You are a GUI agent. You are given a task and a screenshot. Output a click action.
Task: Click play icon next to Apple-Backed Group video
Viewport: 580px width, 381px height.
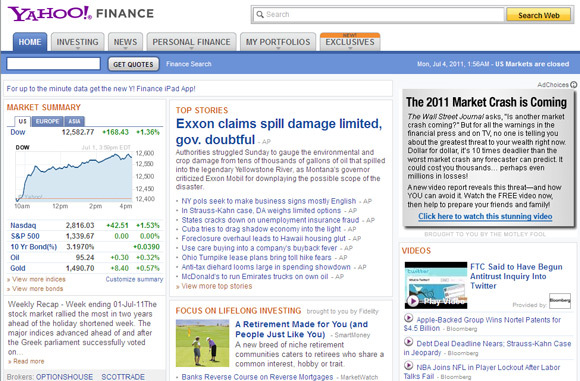pos(408,318)
